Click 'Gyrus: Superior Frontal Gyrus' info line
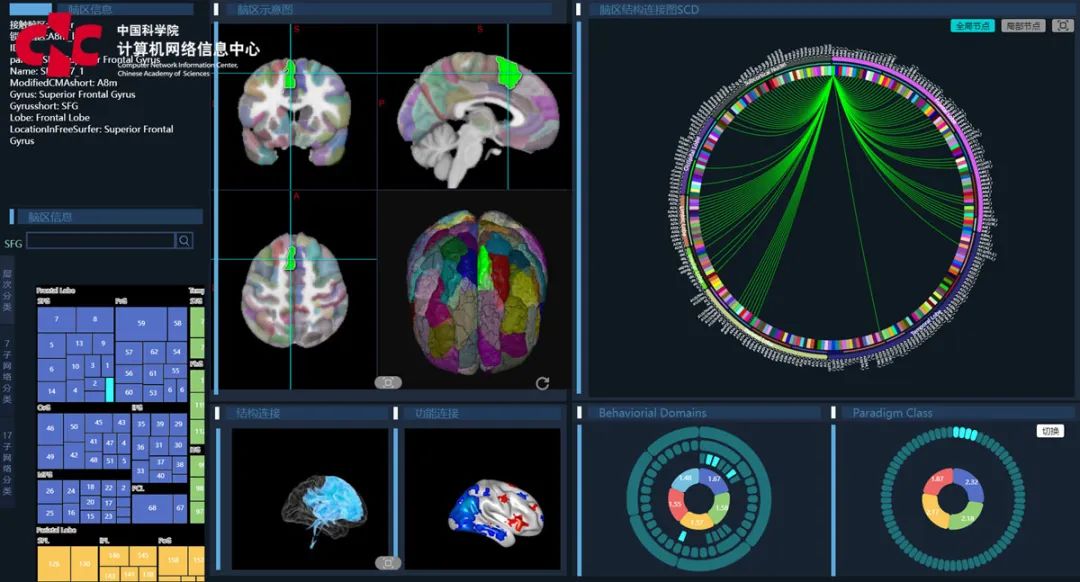Screen dimensions: 1080x582 pos(72,94)
